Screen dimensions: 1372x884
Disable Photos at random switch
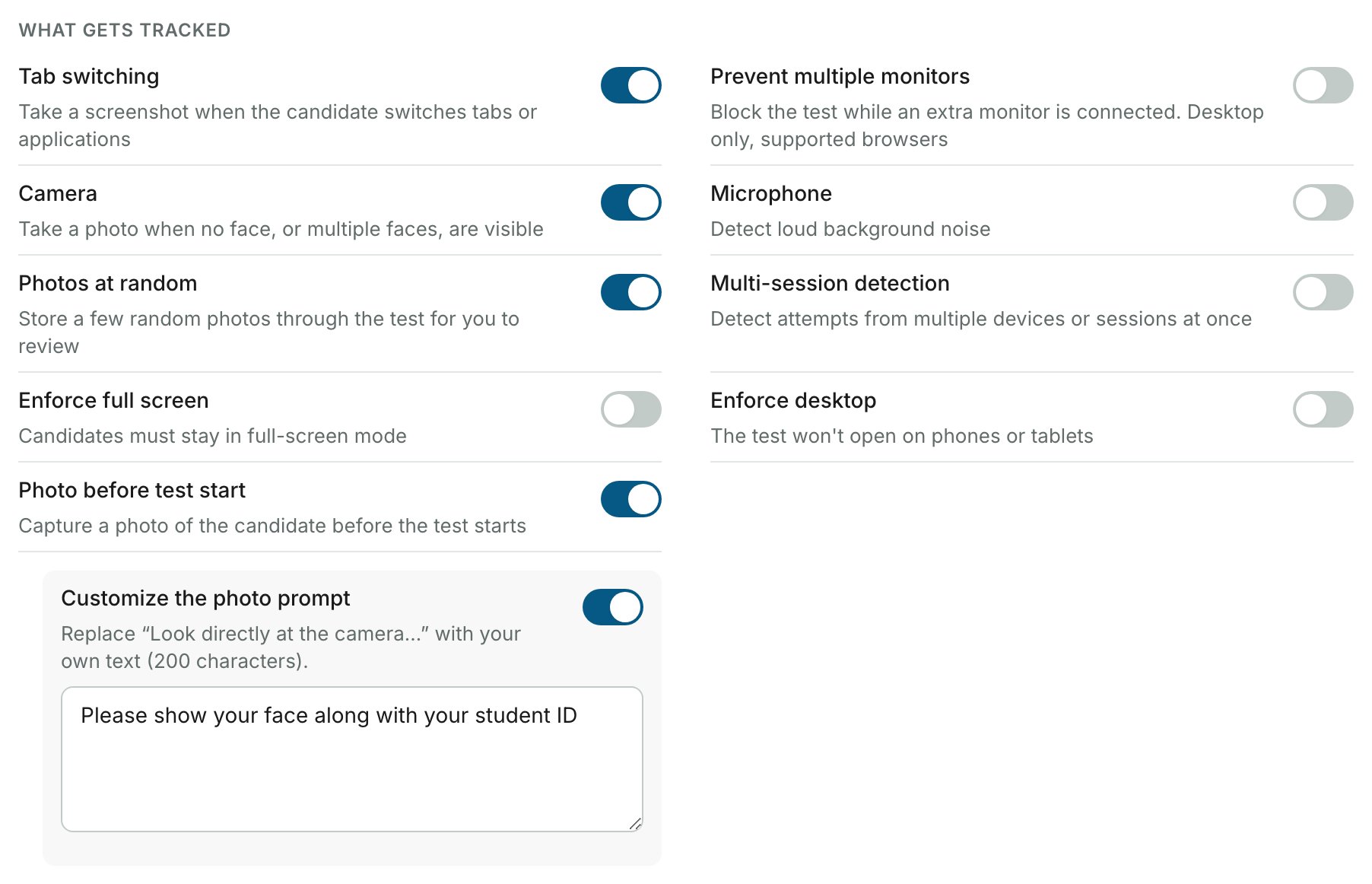[630, 292]
